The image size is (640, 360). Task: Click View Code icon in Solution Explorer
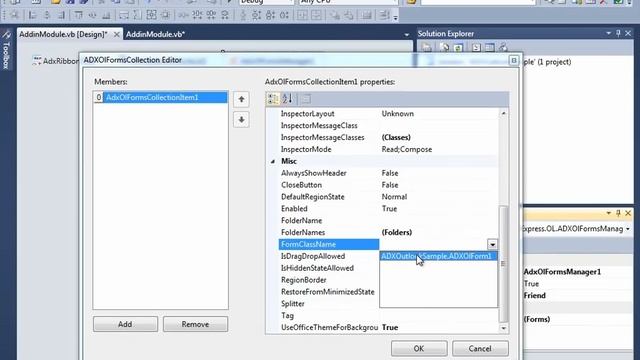pos(476,47)
